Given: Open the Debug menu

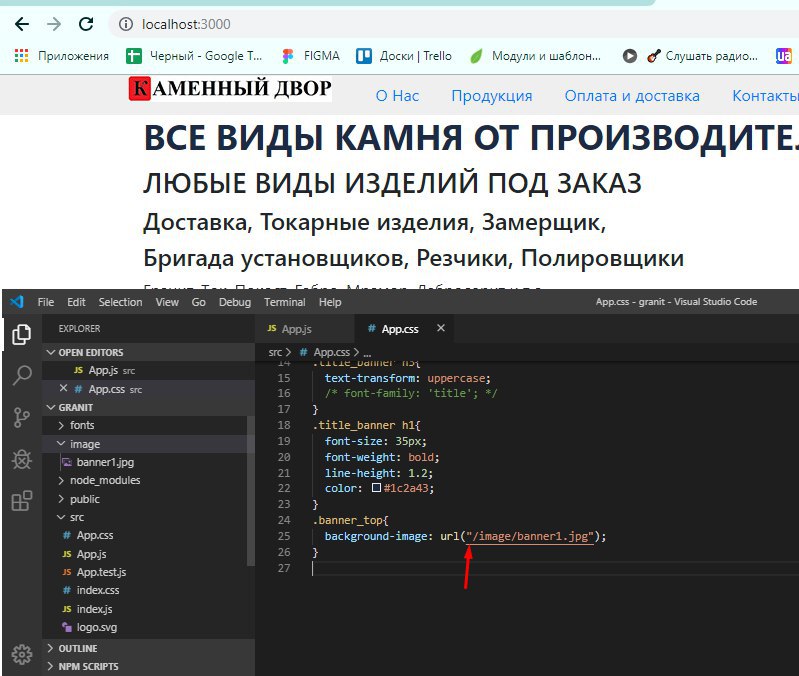Looking at the screenshot, I should 235,302.
